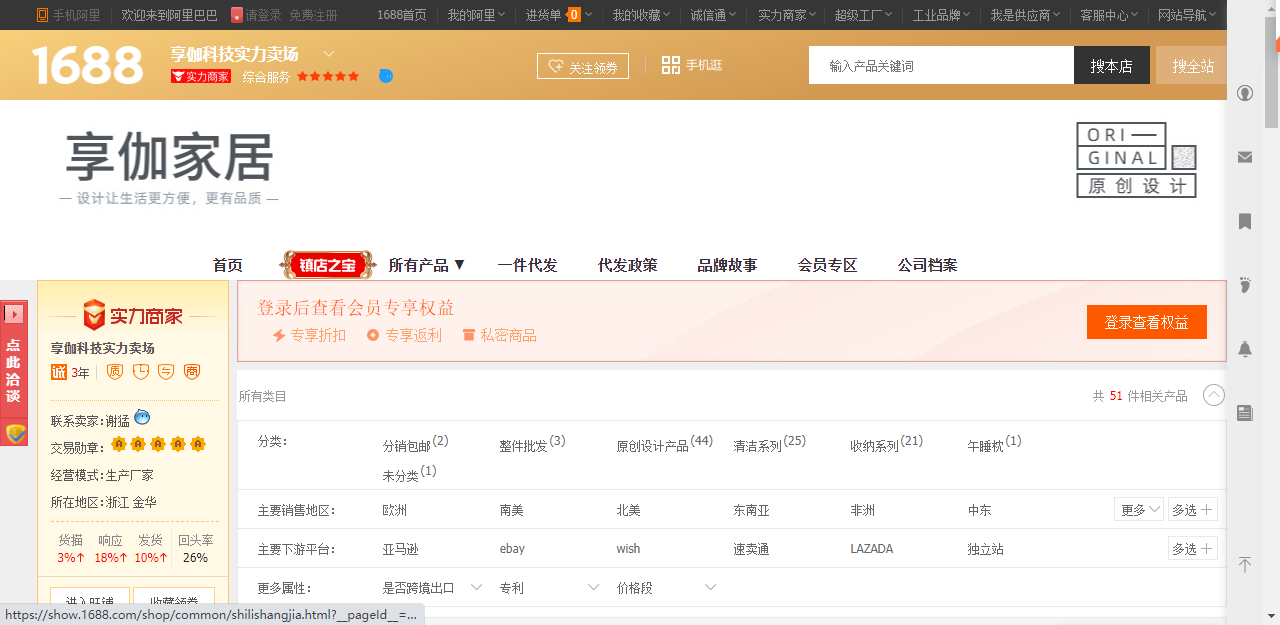Go to the 首页 shop tab
Viewport: 1280px width, 625px height.
pyautogui.click(x=227, y=265)
